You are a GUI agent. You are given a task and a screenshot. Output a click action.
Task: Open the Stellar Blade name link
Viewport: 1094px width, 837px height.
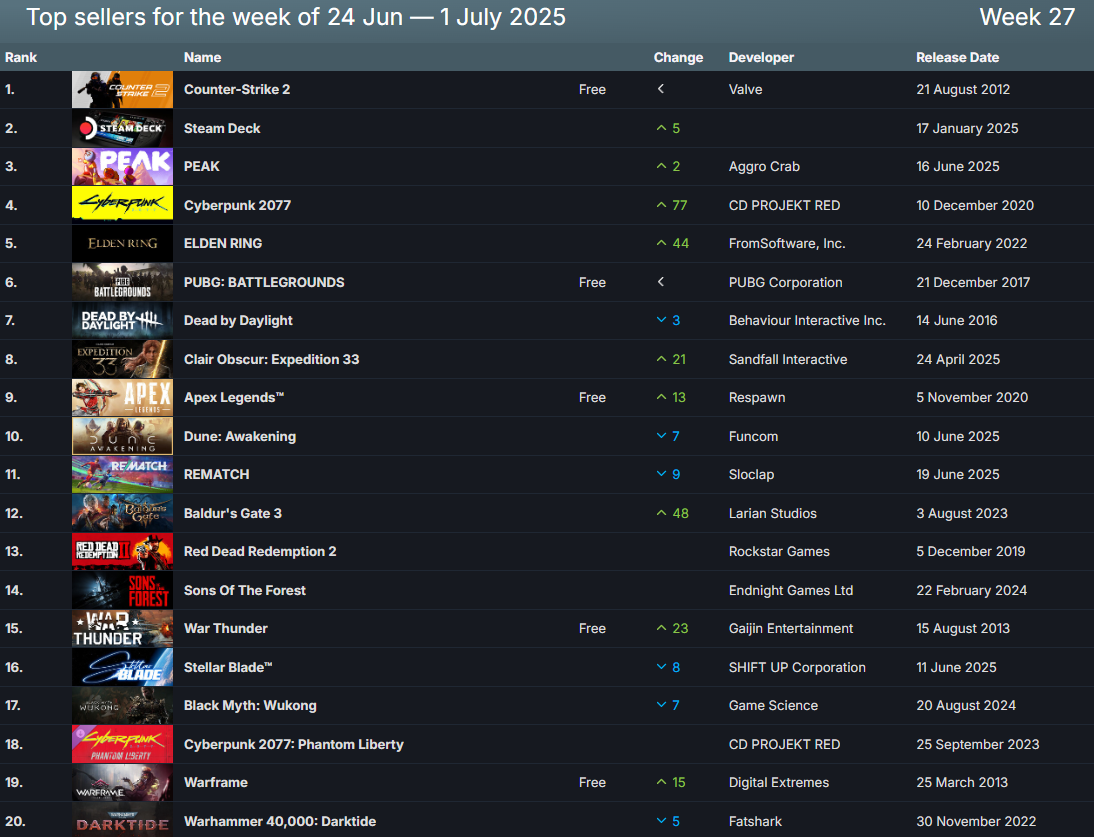coord(227,668)
